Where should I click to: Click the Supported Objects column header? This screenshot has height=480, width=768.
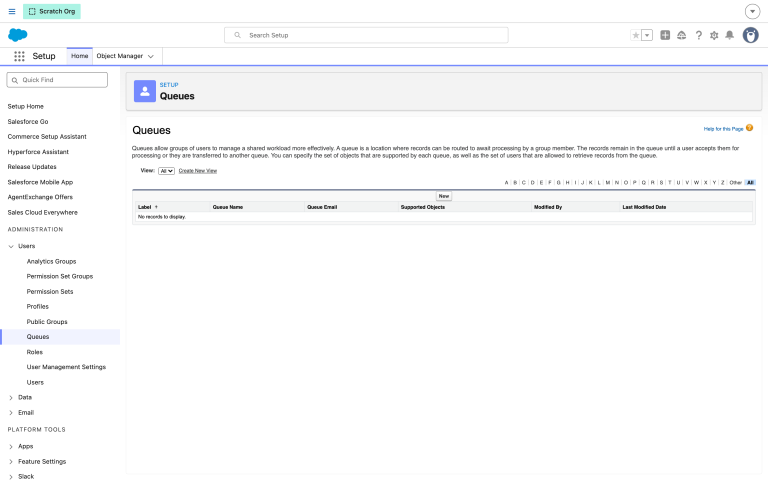[423, 207]
